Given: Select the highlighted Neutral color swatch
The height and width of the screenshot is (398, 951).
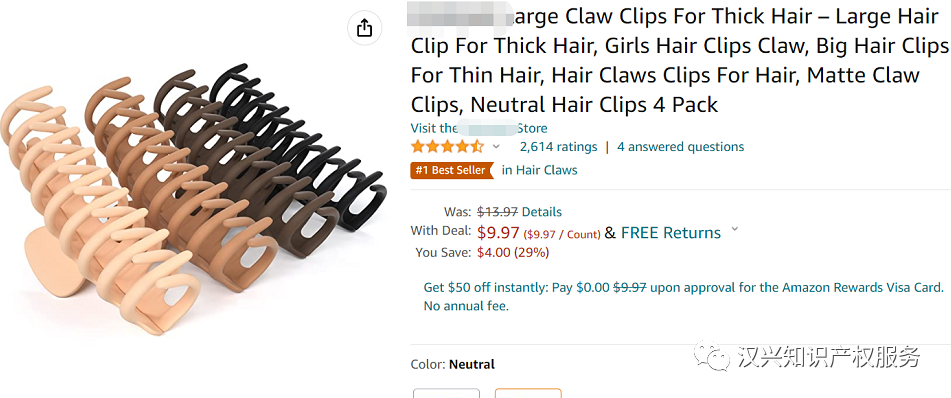Looking at the screenshot, I should (528, 393).
